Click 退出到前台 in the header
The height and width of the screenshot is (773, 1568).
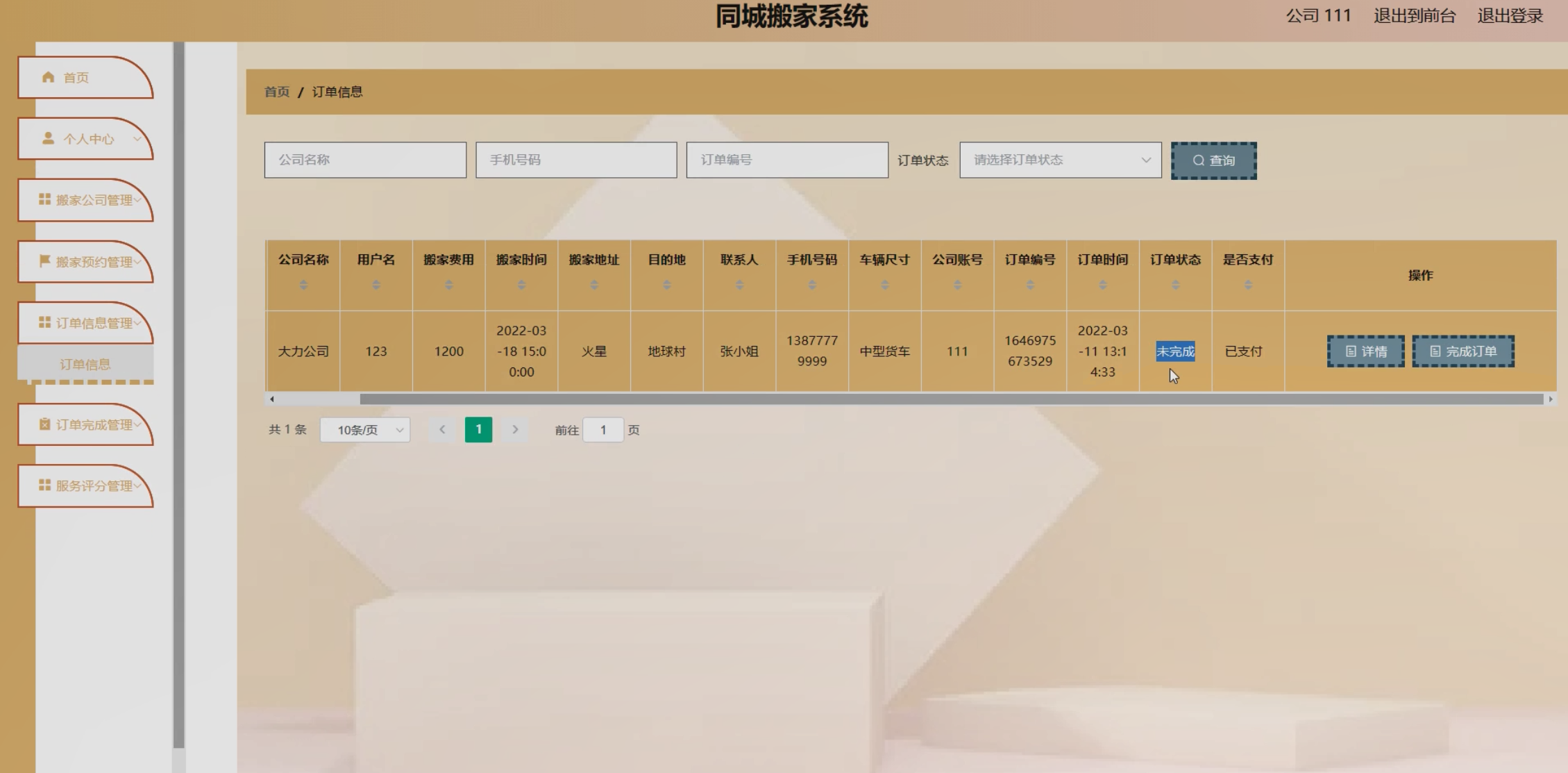[x=1415, y=16]
